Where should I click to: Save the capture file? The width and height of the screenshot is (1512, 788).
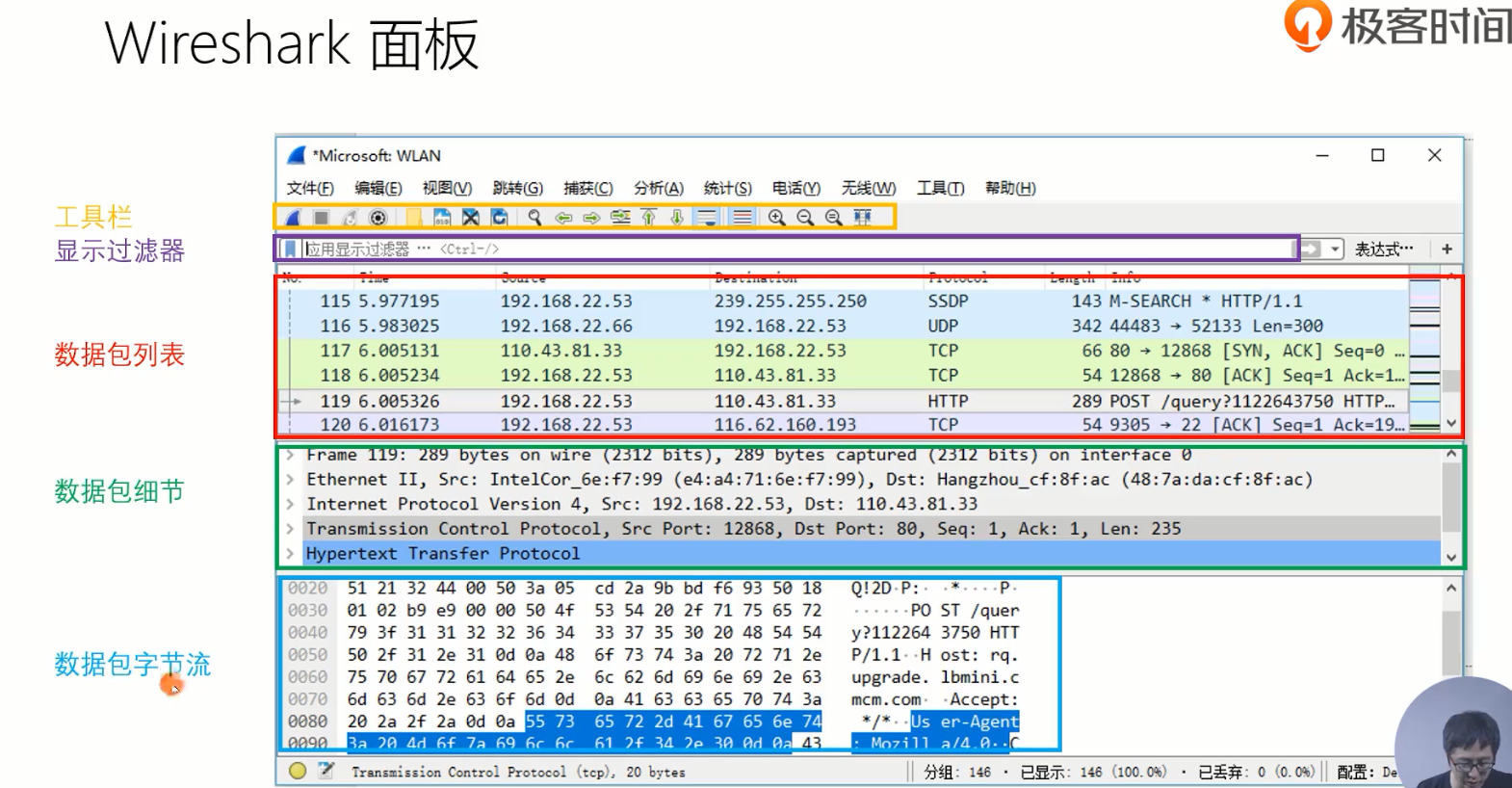(442, 218)
